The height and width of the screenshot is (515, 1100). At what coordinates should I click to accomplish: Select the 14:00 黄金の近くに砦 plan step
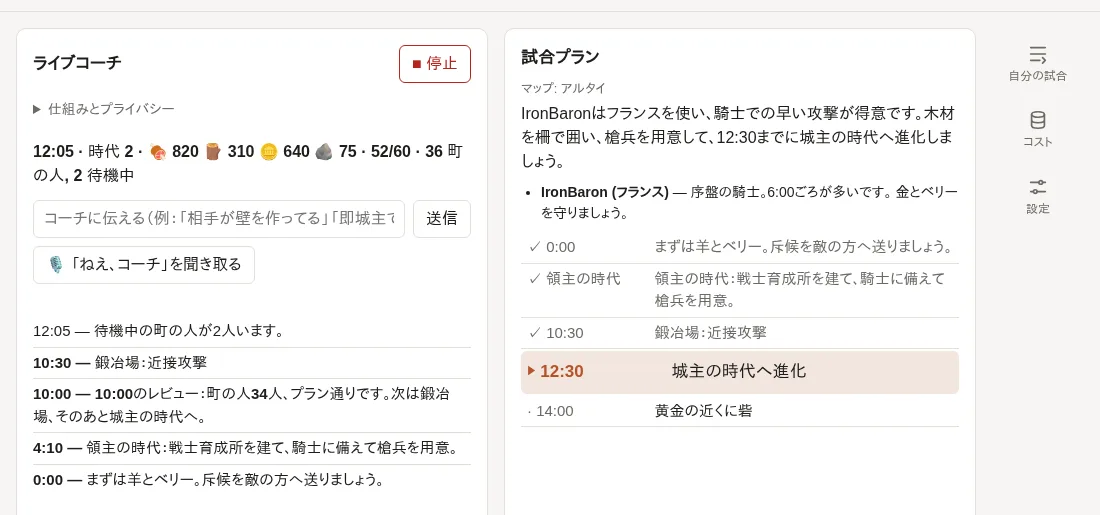739,410
